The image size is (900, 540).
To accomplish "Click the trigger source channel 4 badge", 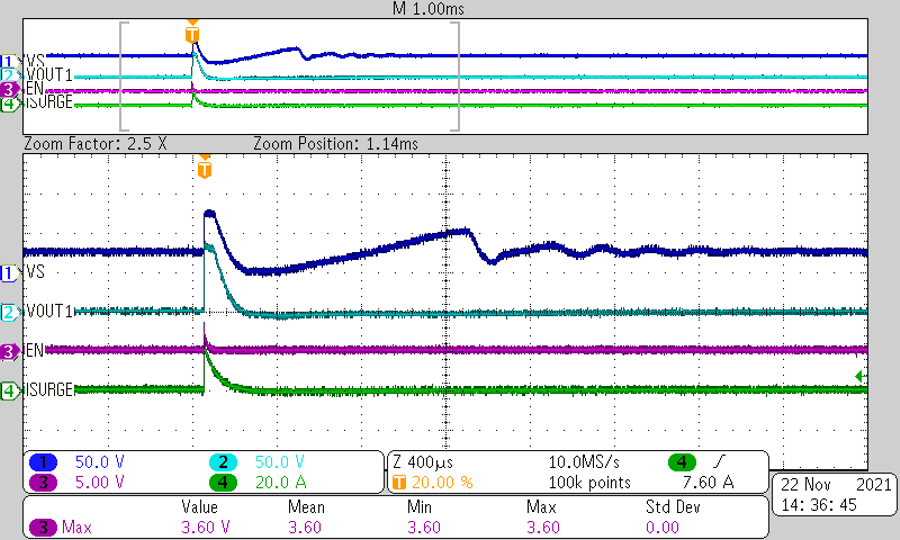I will point(682,462).
